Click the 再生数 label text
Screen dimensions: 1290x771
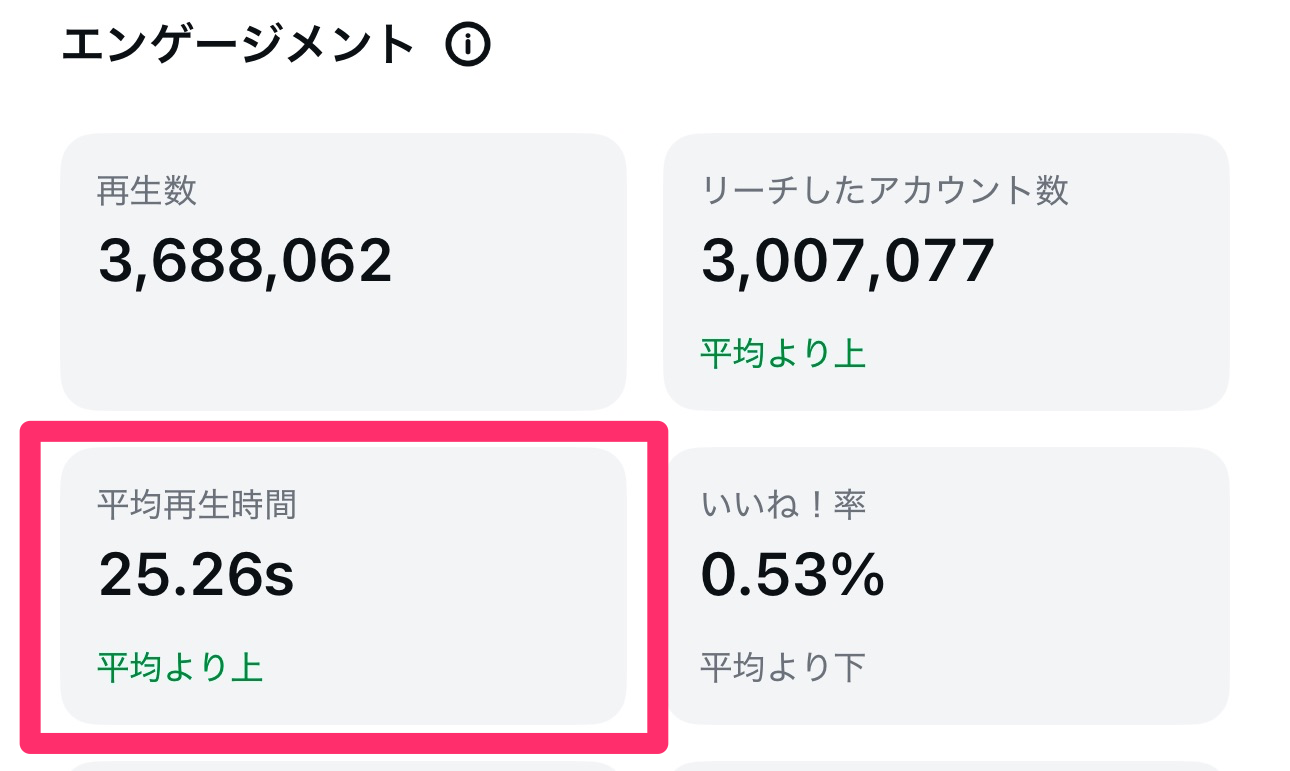tap(146, 190)
